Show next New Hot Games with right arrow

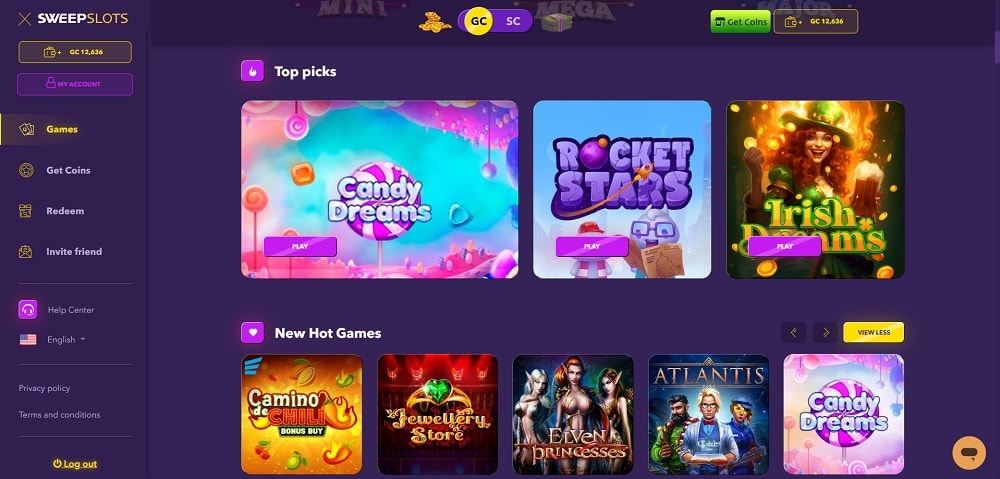[x=826, y=332]
